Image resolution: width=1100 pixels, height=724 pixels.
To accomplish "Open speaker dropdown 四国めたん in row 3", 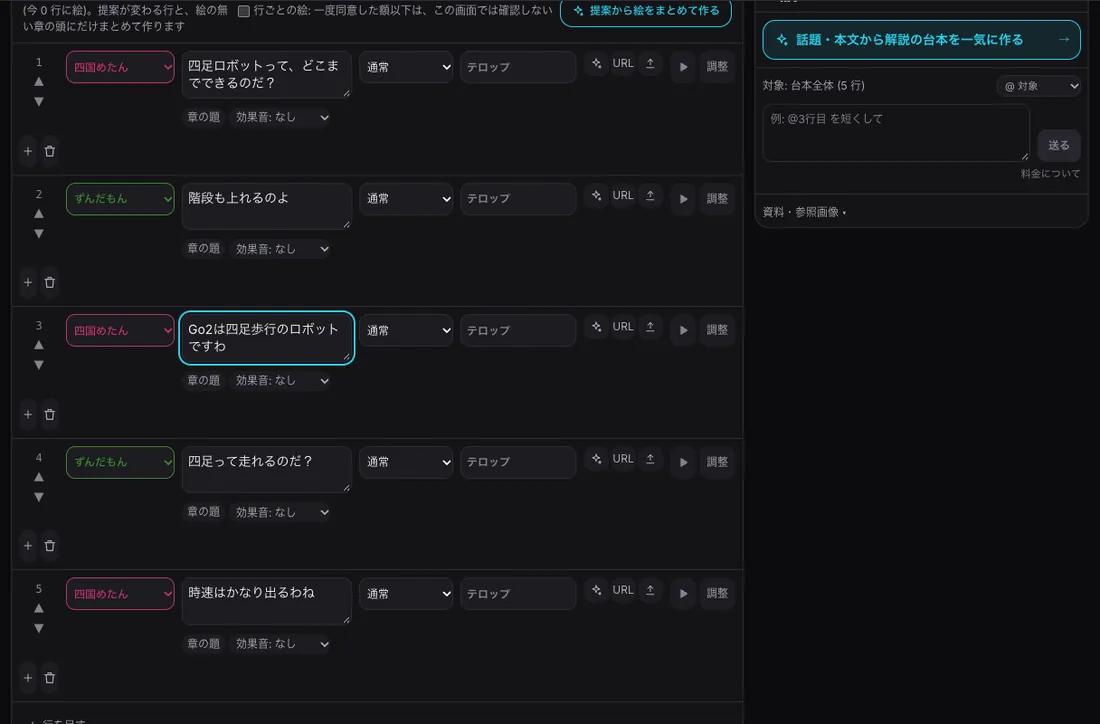I will coord(120,330).
